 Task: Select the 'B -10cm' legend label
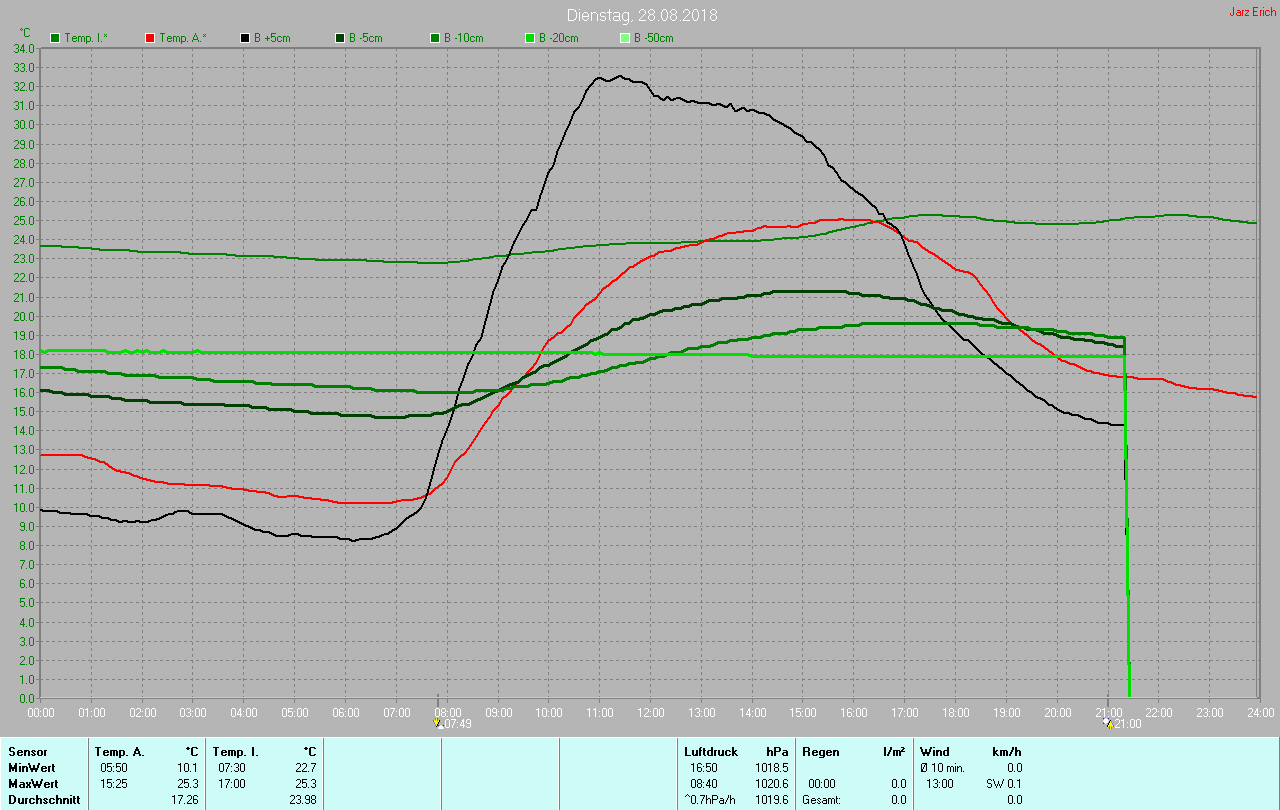click(x=464, y=38)
